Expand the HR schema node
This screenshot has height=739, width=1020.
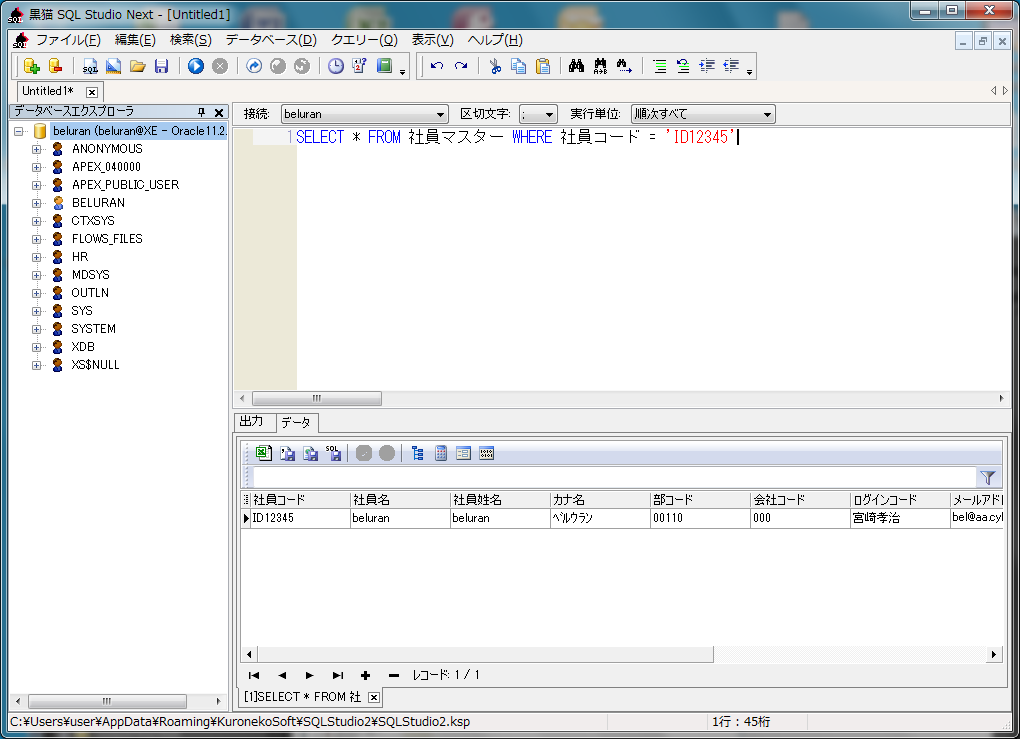(36, 257)
